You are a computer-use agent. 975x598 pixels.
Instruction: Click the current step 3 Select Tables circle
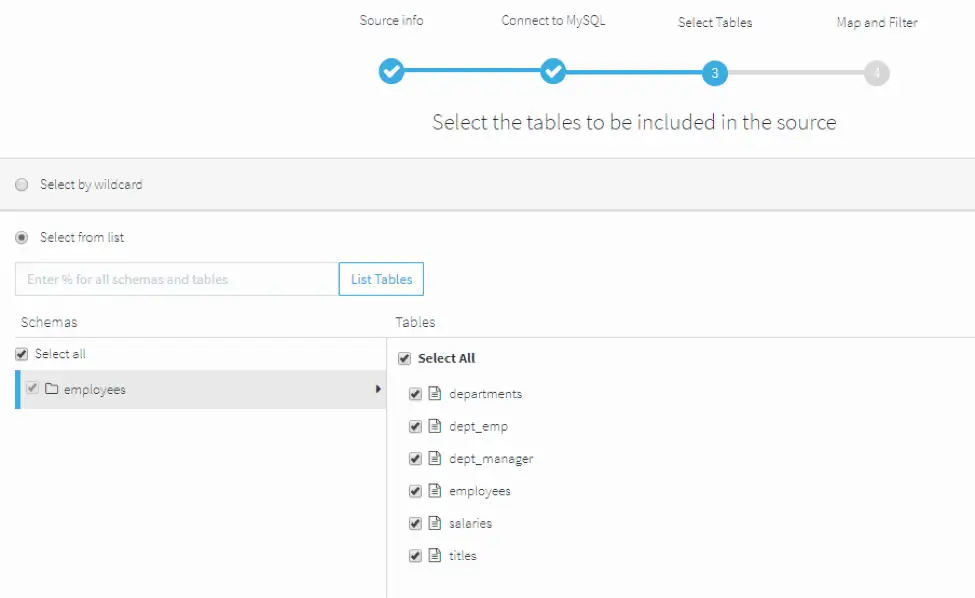(x=714, y=73)
